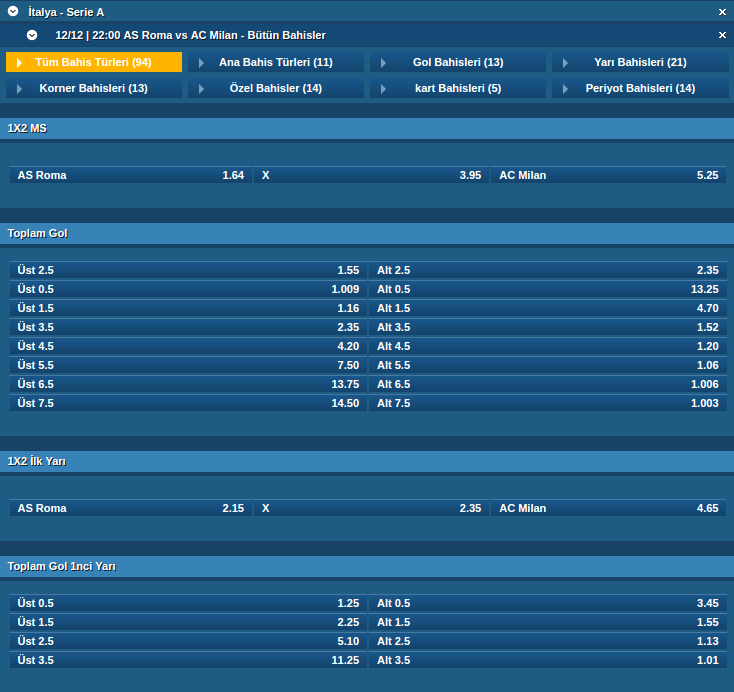This screenshot has height=692, width=734.
Task: Select Üst 2.5 total goals at 1.55
Action: tap(188, 270)
